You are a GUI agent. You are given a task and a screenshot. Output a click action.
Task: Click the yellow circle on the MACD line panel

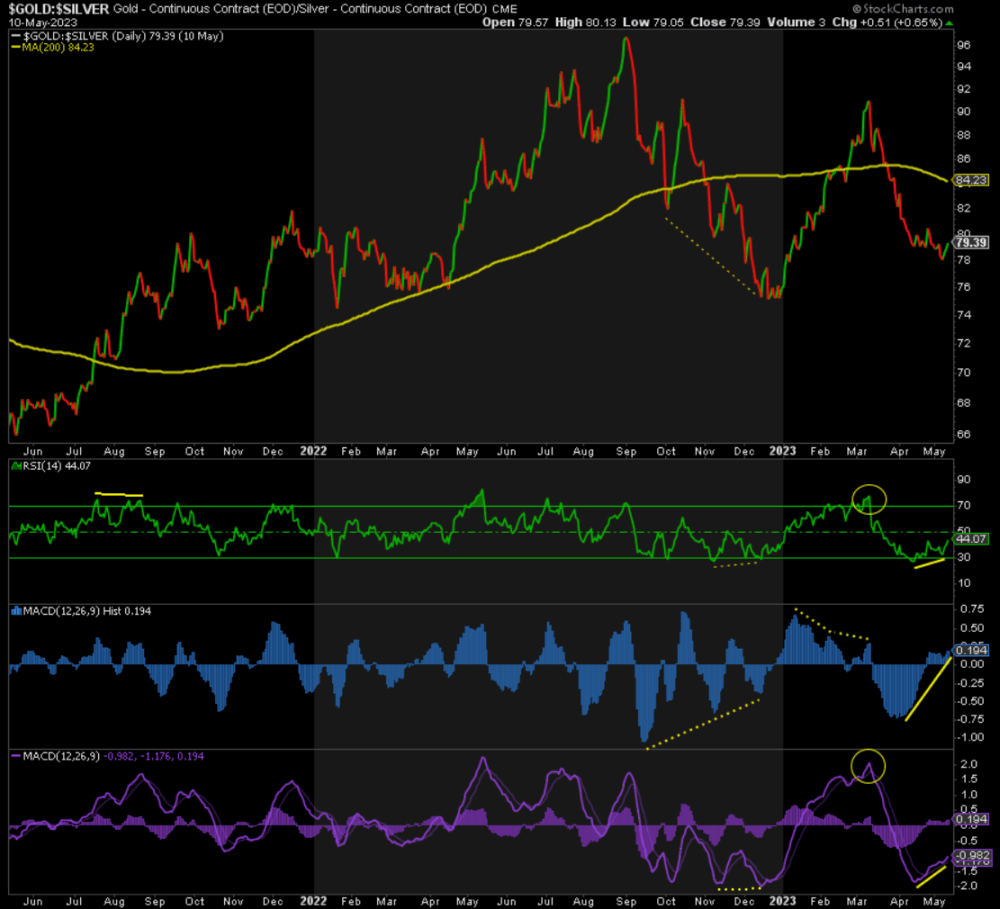click(869, 764)
